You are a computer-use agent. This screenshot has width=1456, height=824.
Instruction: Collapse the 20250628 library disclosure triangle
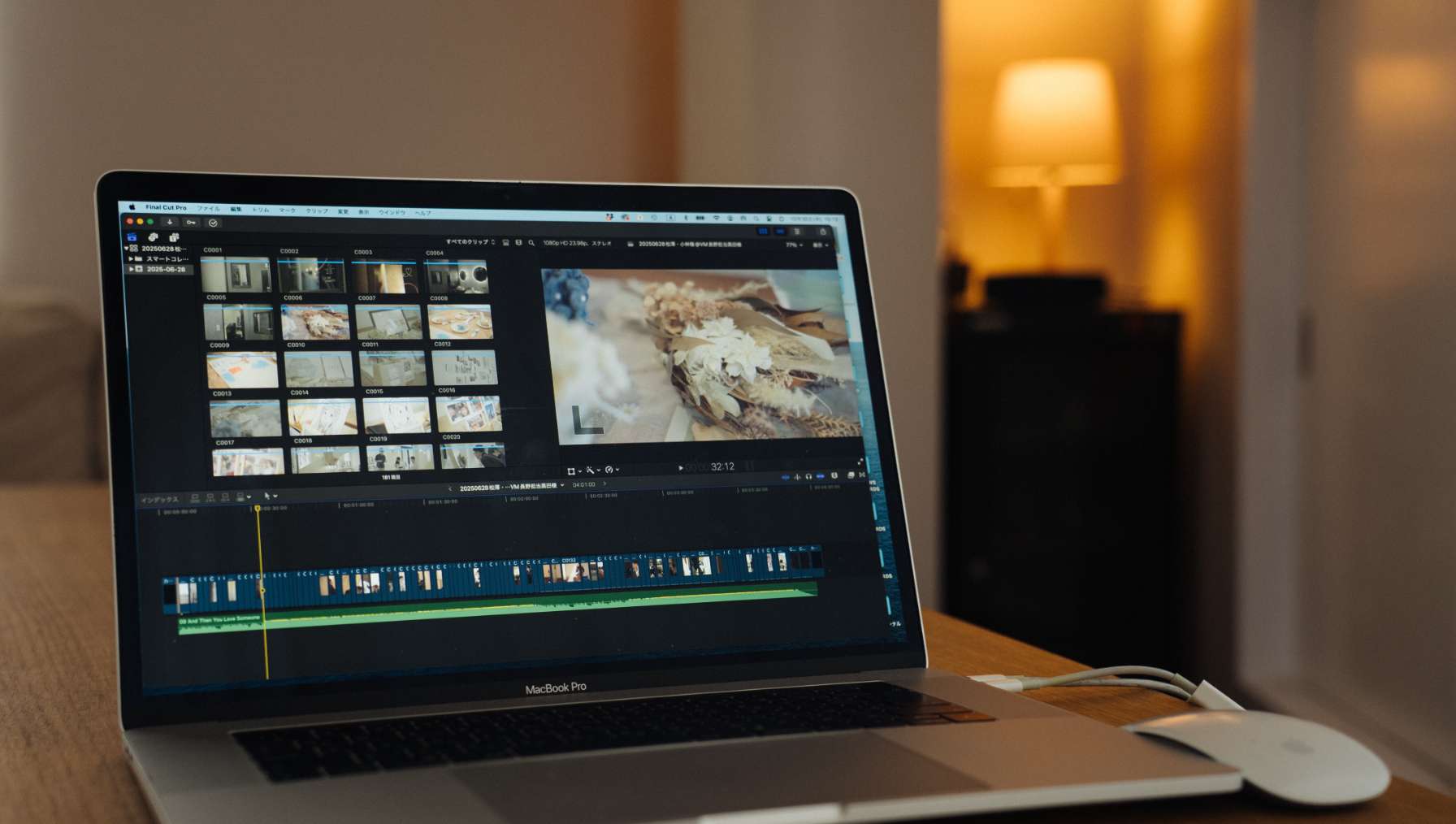click(x=126, y=248)
